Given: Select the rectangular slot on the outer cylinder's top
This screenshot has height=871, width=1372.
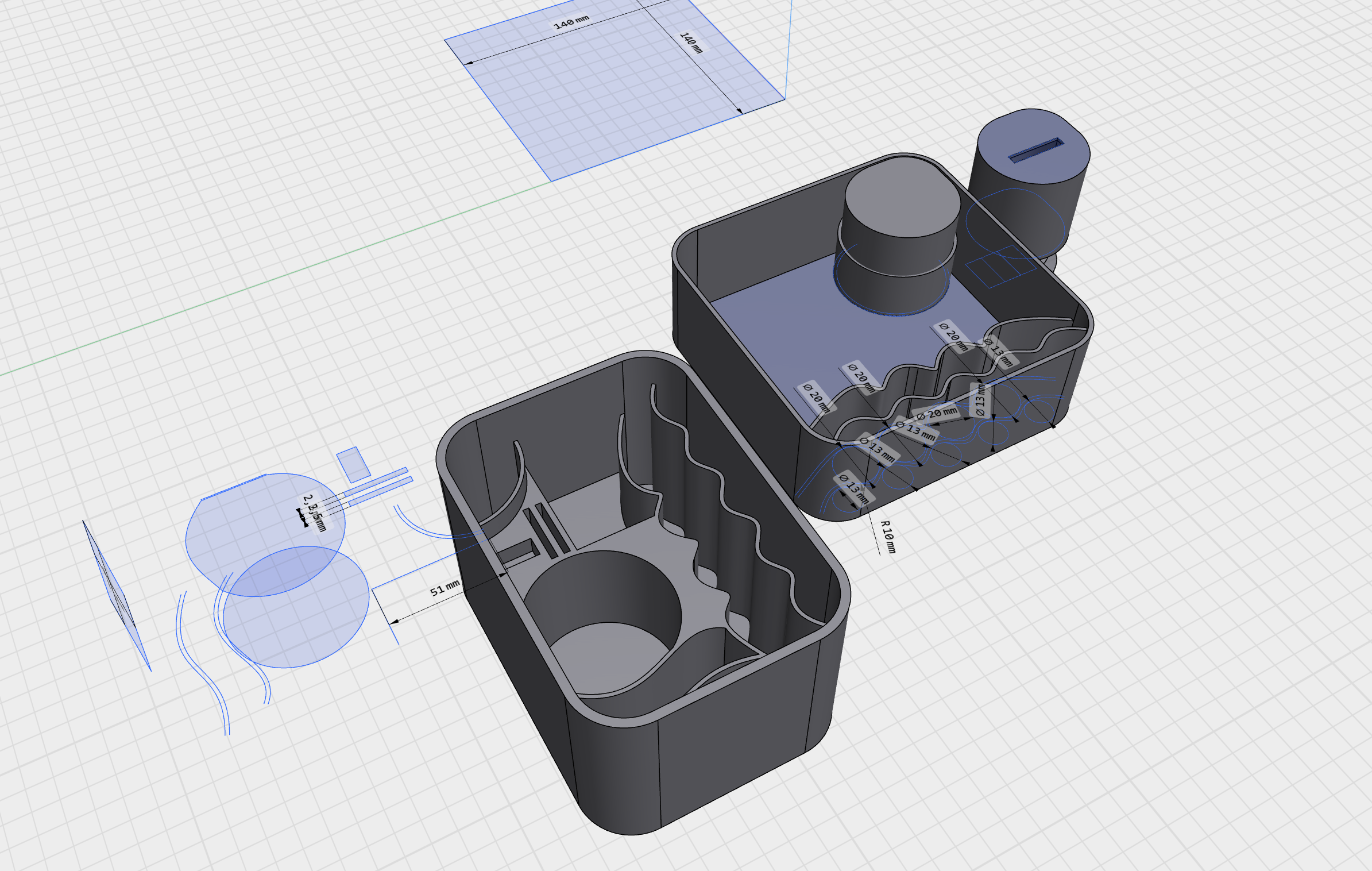Looking at the screenshot, I should (x=1035, y=151).
